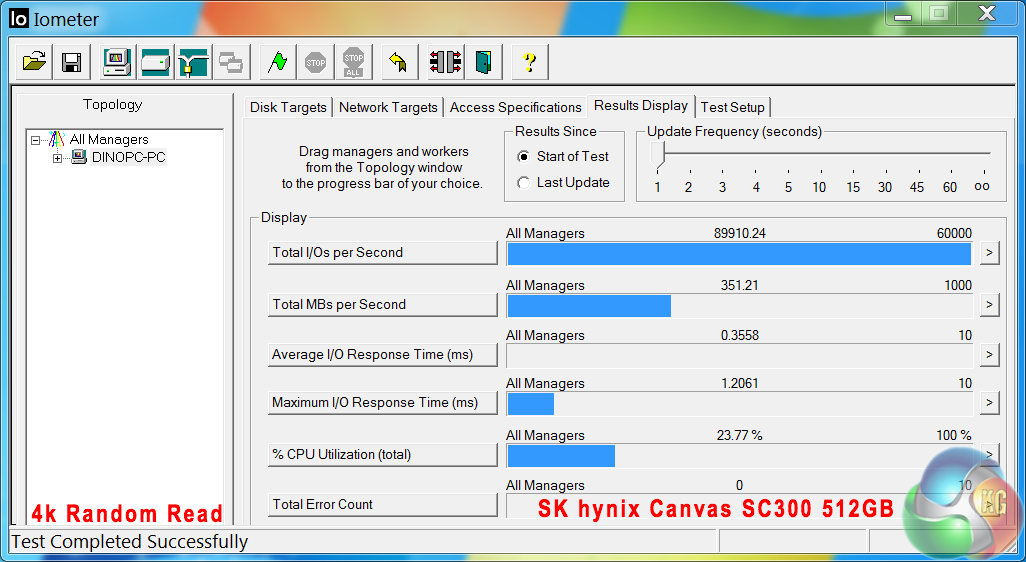Click Average I/O Response Time button
Viewport: 1026px width, 562px height.
(x=383, y=355)
